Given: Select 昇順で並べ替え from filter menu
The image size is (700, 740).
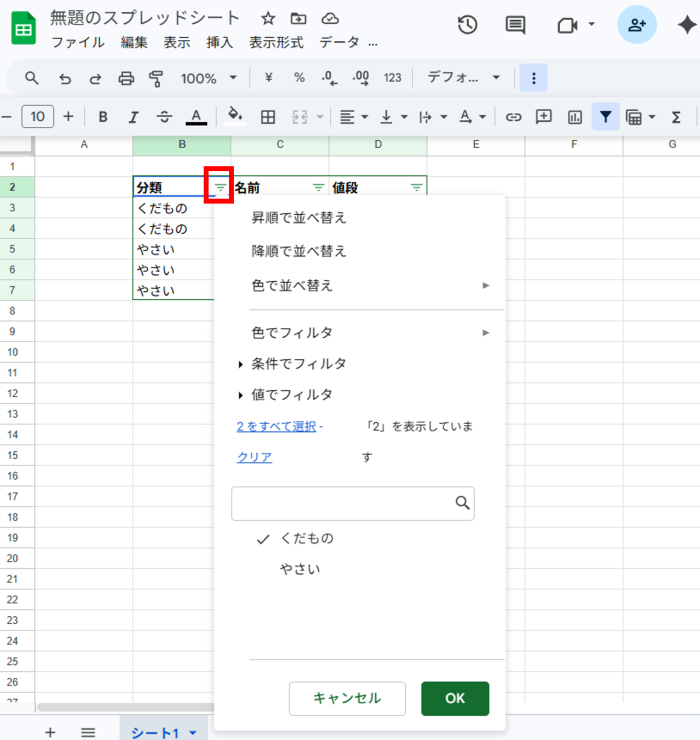Looking at the screenshot, I should click(299, 217).
